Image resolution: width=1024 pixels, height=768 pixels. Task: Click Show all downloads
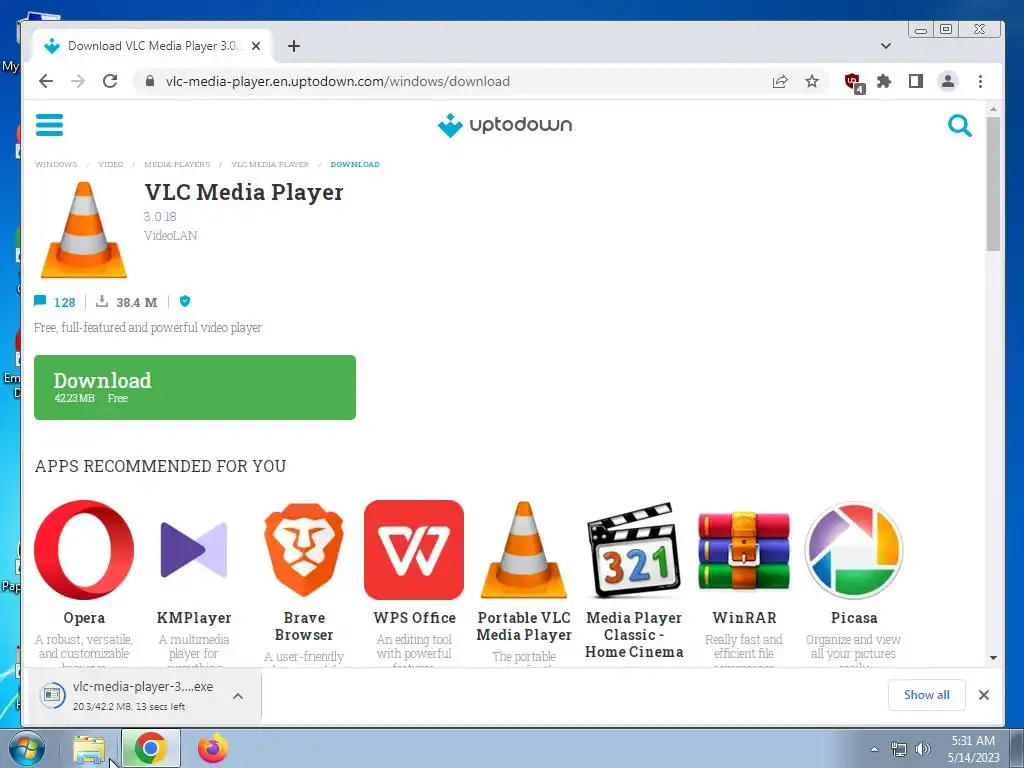927,695
